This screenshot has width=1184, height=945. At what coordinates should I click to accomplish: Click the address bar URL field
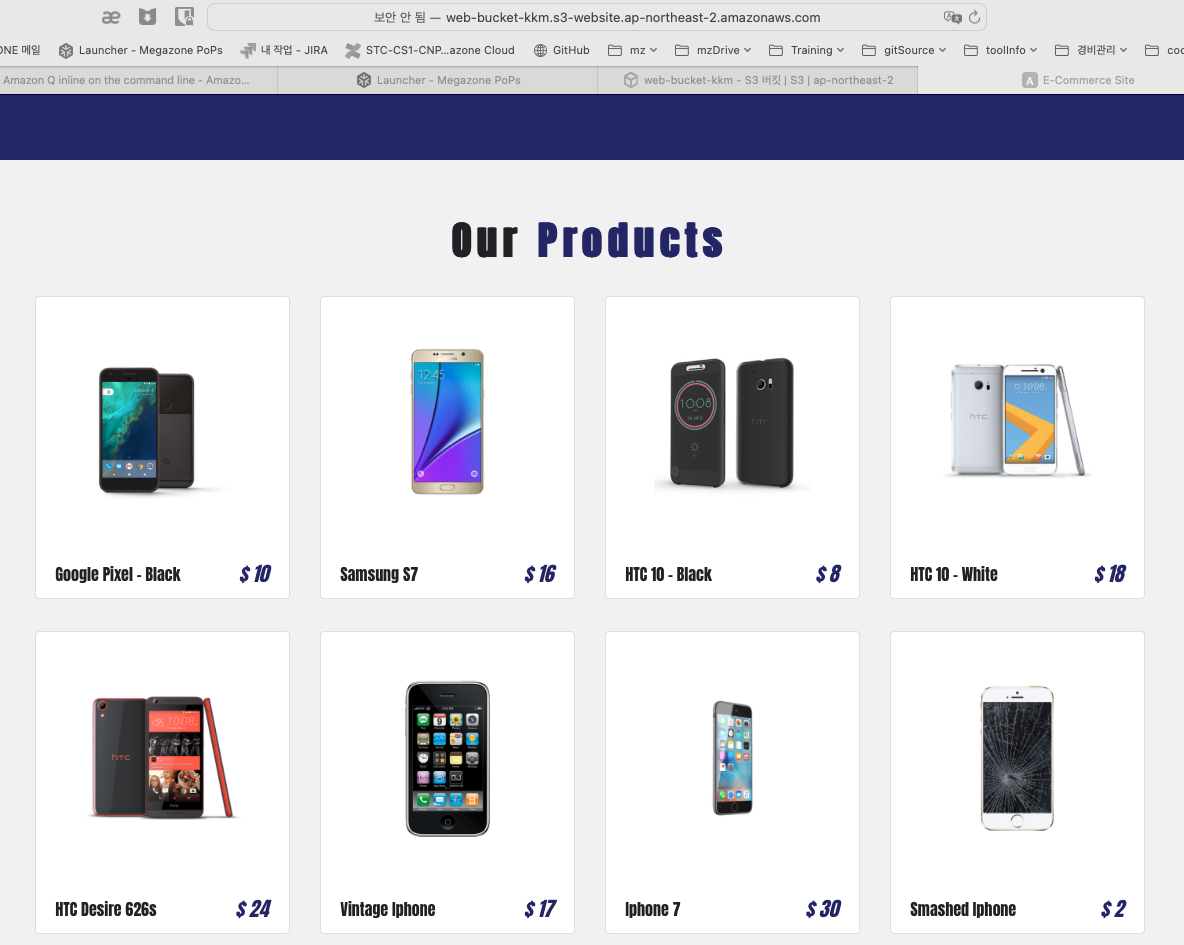click(x=596, y=17)
